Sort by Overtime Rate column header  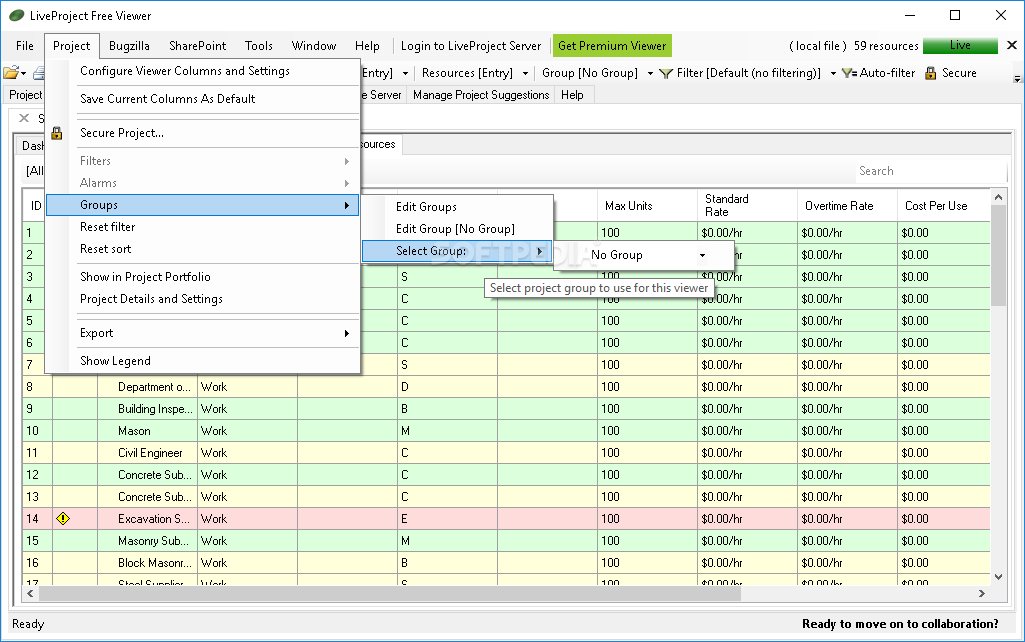click(x=847, y=206)
